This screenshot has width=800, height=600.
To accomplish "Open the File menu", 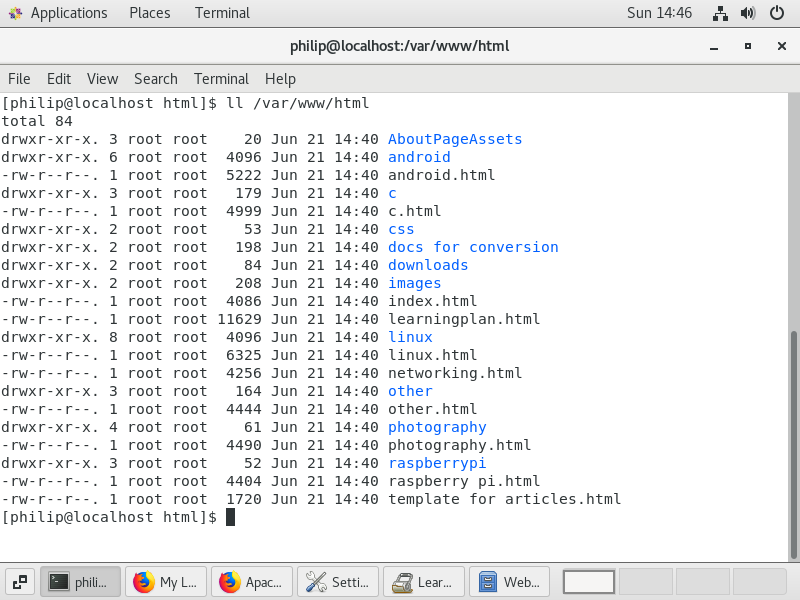I will [19, 79].
